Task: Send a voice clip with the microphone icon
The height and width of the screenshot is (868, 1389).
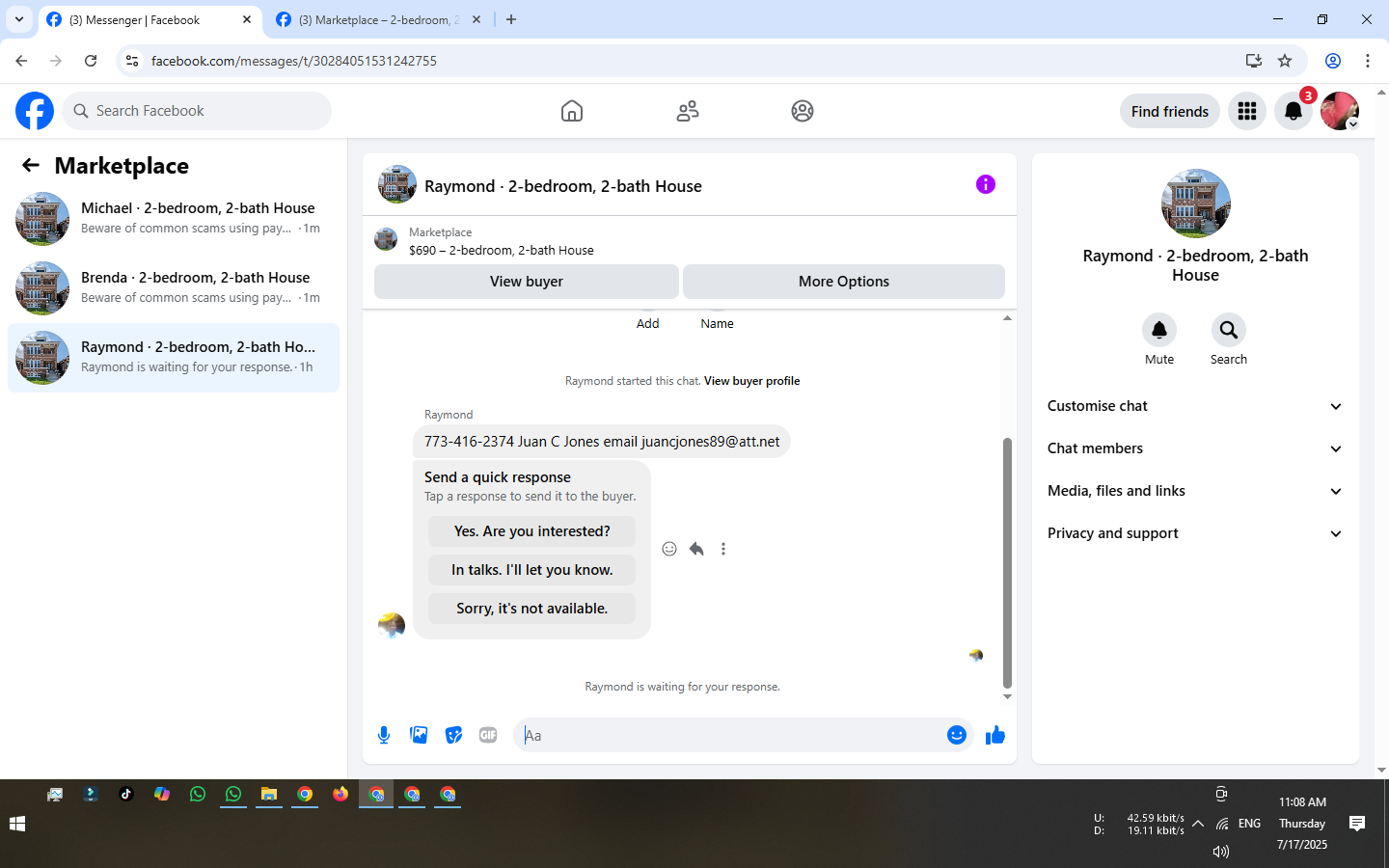Action: [384, 735]
